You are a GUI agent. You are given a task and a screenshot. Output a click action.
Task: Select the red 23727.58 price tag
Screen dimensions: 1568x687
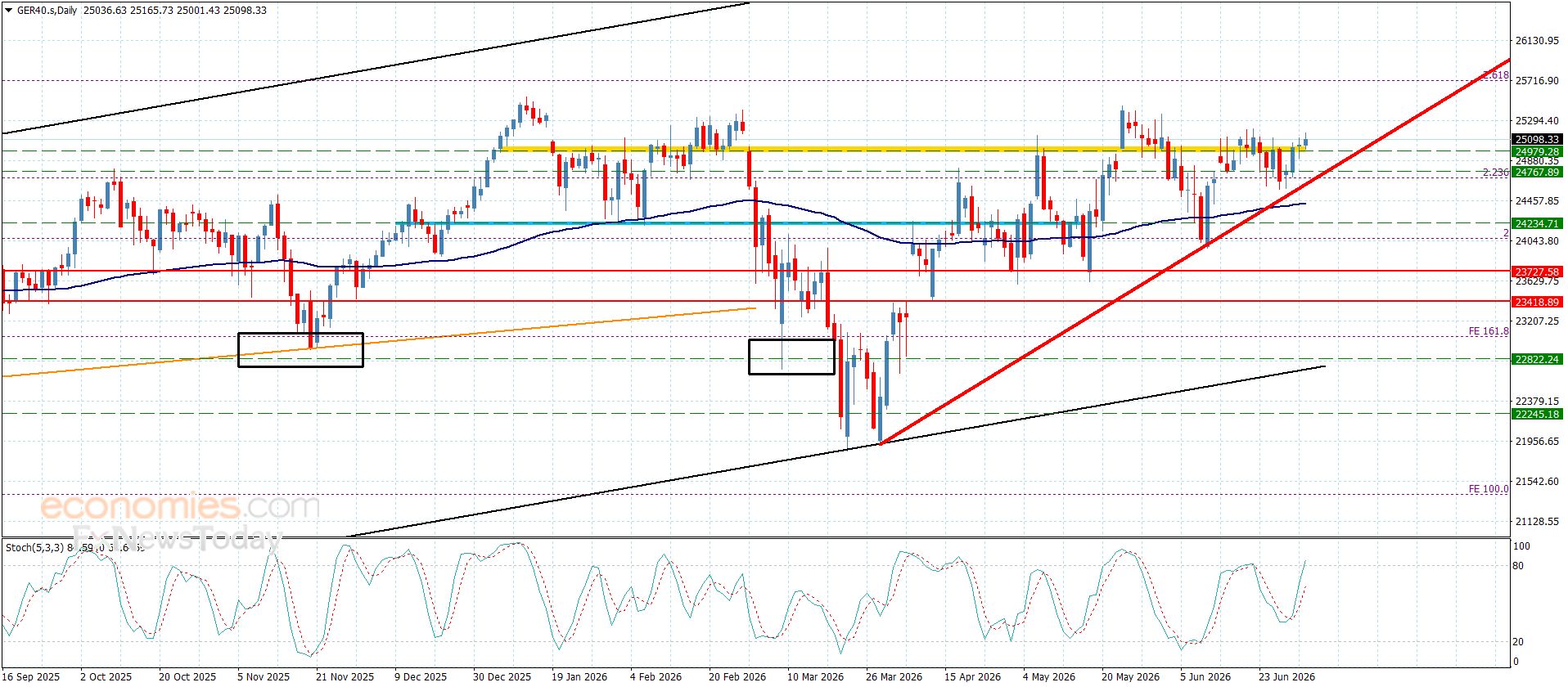pyautogui.click(x=1537, y=272)
